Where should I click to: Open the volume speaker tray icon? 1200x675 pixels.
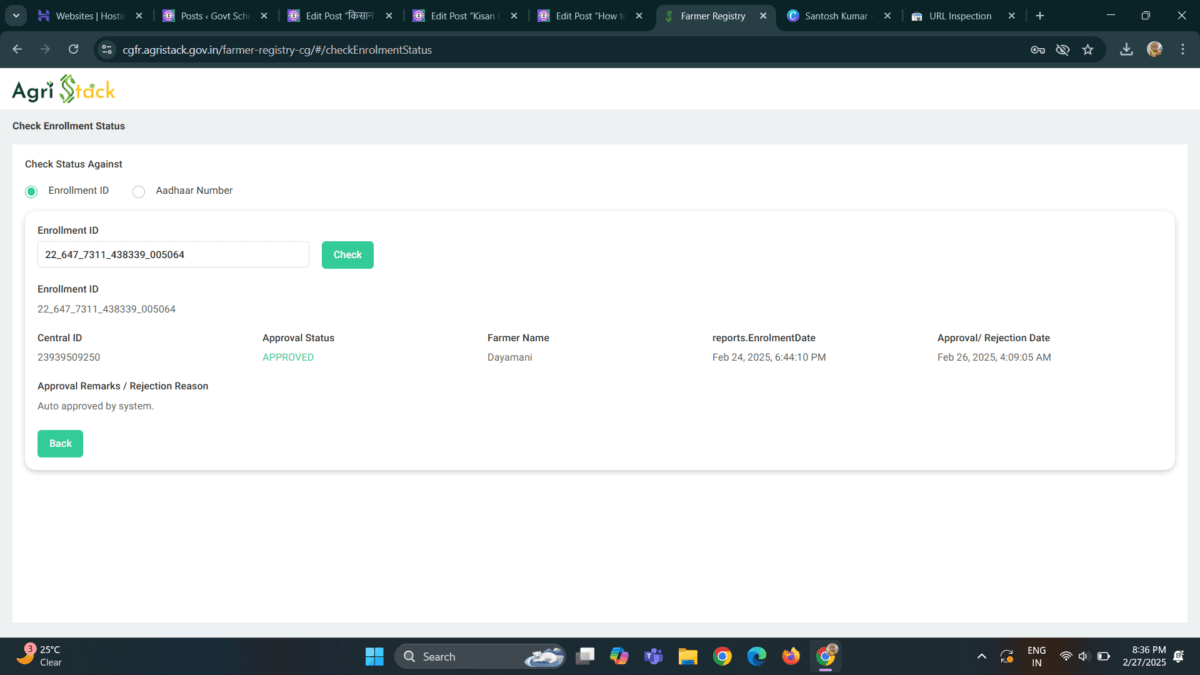pyautogui.click(x=1084, y=656)
